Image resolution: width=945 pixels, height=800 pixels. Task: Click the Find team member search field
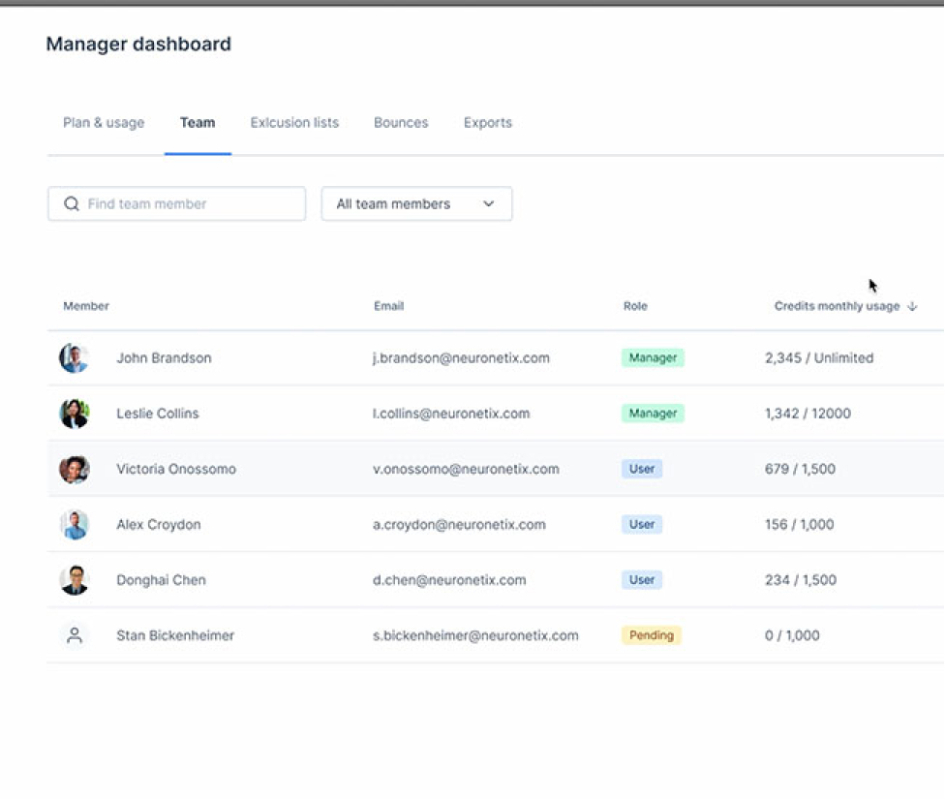point(177,204)
